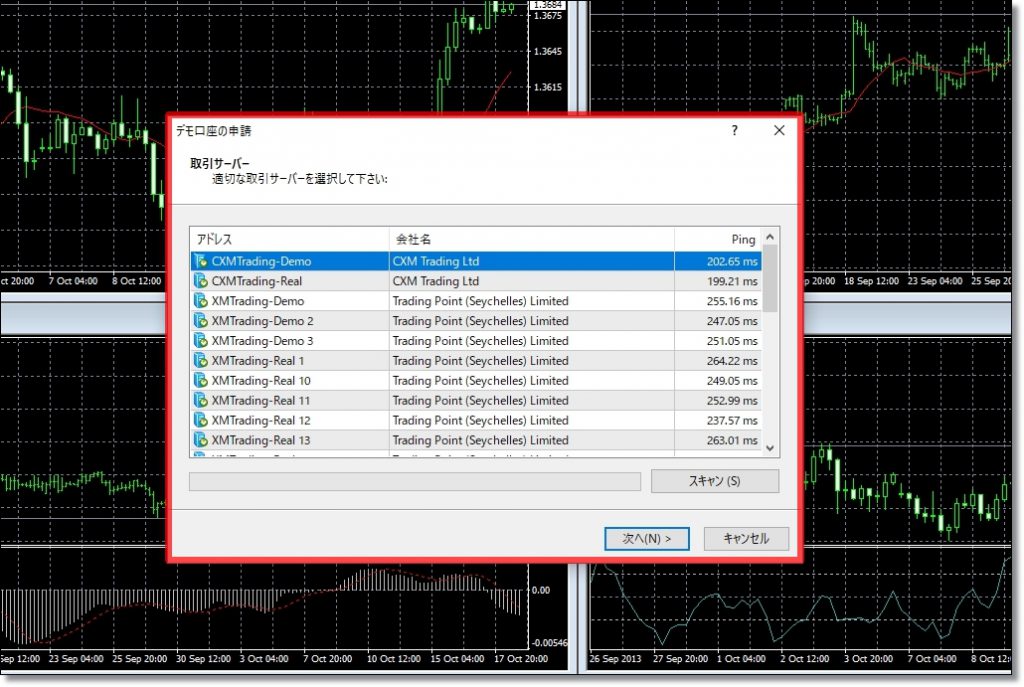Screen dimensions: 1024x687
Task: Select the XMTrading-Demo 2 server row
Action: click(476, 321)
